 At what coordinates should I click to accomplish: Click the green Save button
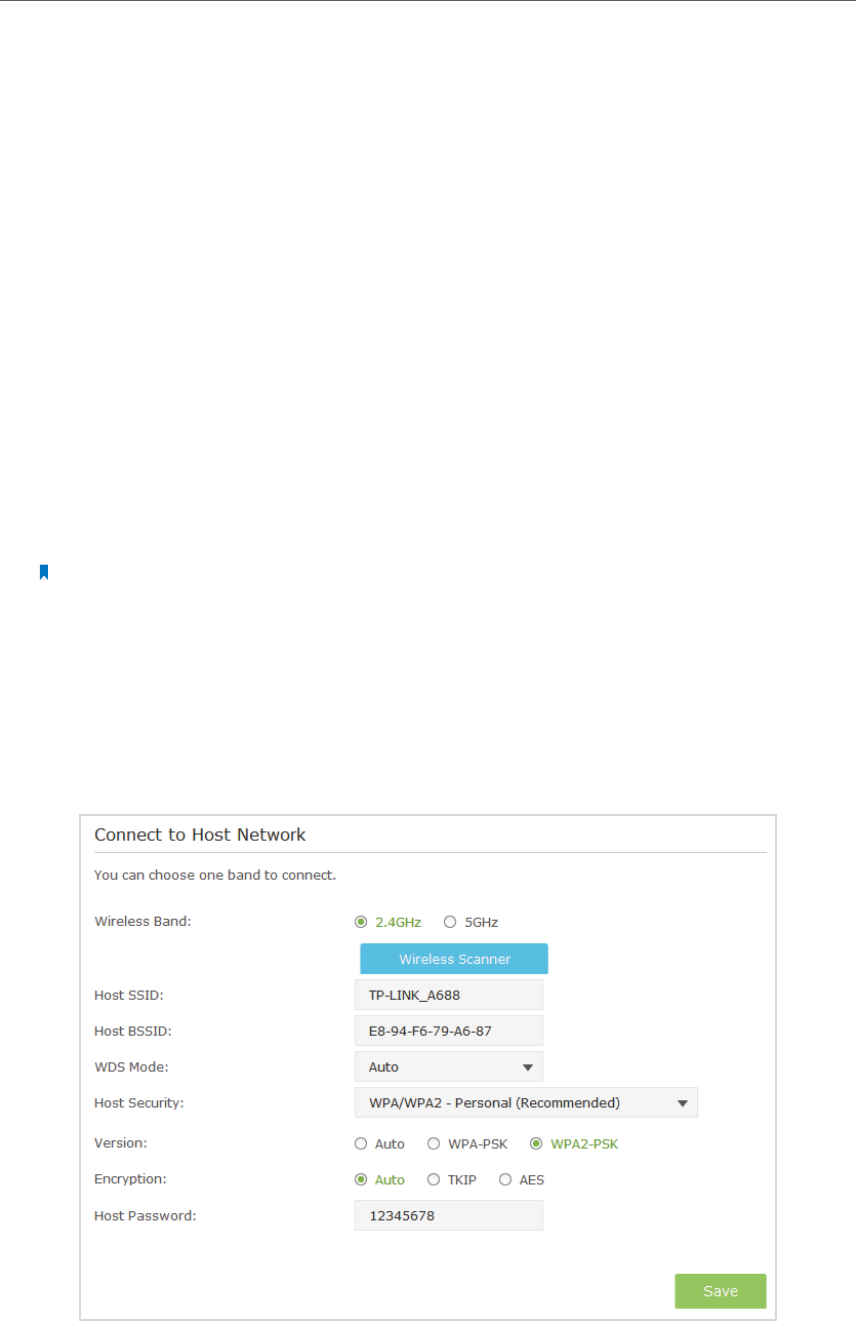tap(720, 1291)
